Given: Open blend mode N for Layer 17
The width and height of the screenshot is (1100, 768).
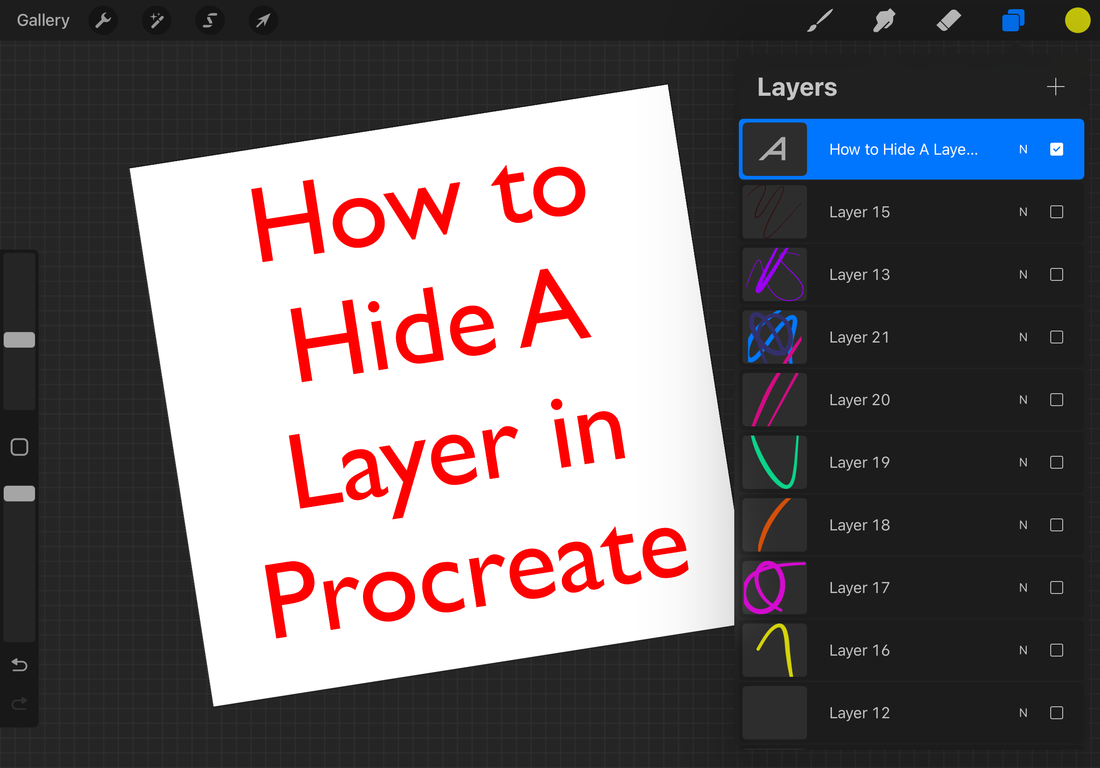Looking at the screenshot, I should click(x=1023, y=588).
